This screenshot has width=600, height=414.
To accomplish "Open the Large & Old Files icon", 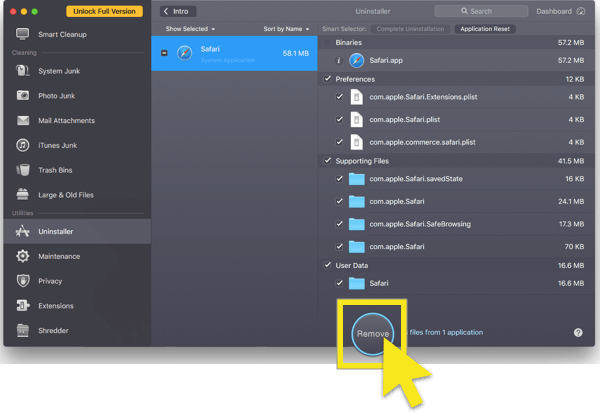I will coord(23,194).
